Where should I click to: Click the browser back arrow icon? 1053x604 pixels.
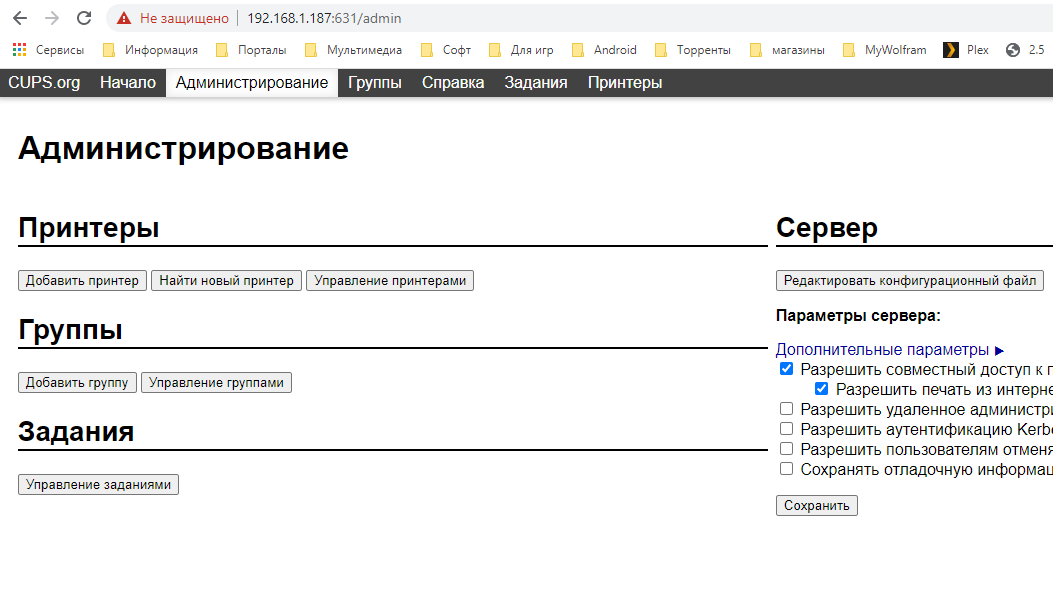(x=20, y=18)
